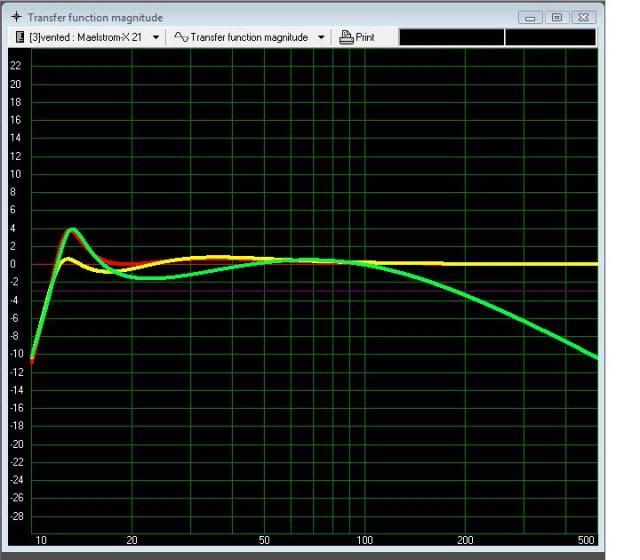Click the Print button
Screen dimensions: 640x560
[x=357, y=37]
